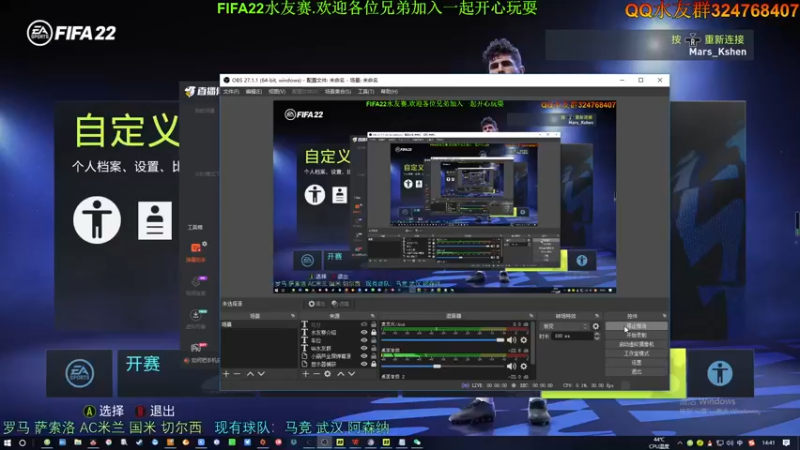Move scene up in the Scenes panel
Image resolution: width=800 pixels, height=450 pixels.
pyautogui.click(x=250, y=374)
